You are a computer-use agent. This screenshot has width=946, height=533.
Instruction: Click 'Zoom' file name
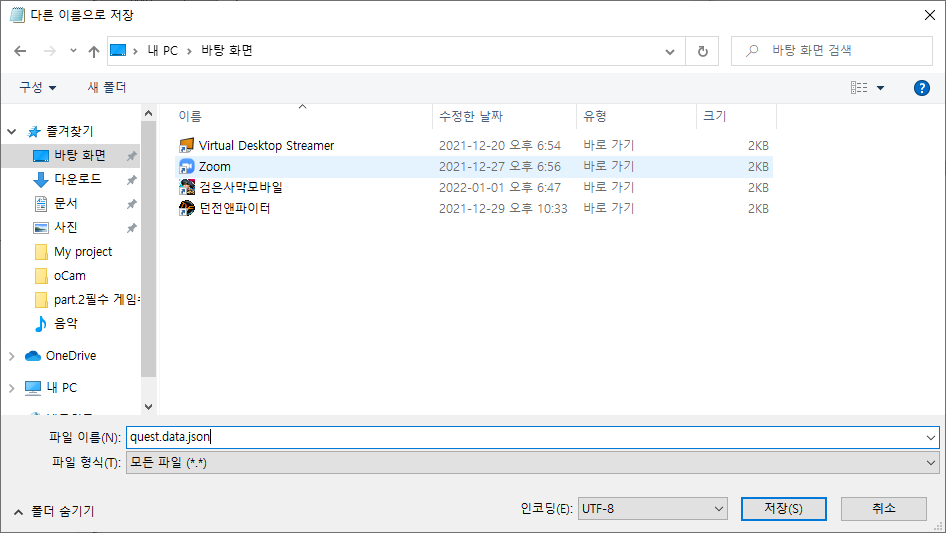(x=215, y=167)
